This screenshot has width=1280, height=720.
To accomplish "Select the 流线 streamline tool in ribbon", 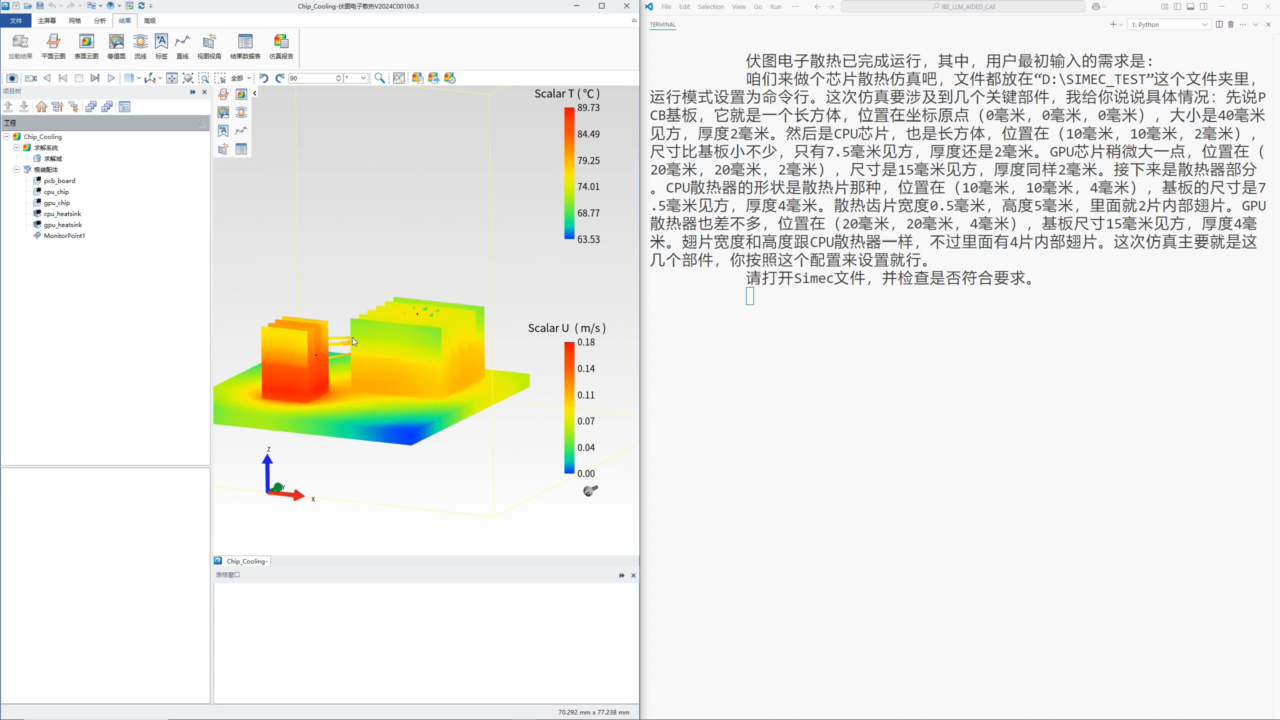I will click(139, 46).
